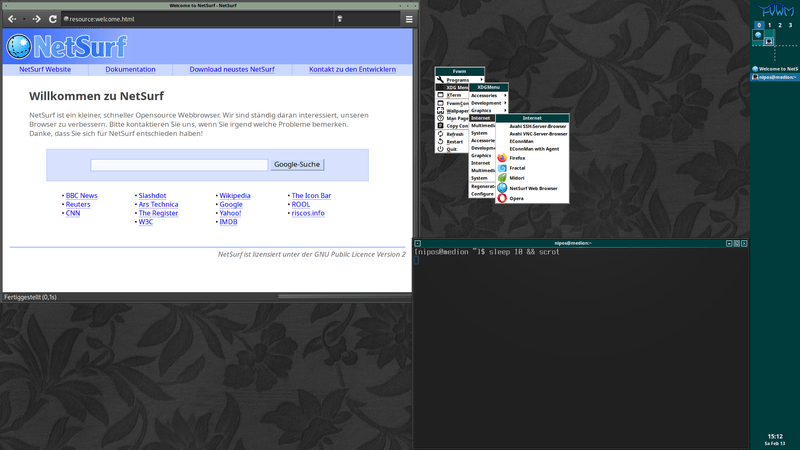Click the NetSurf globe logo in the page banner

[x=19, y=46]
